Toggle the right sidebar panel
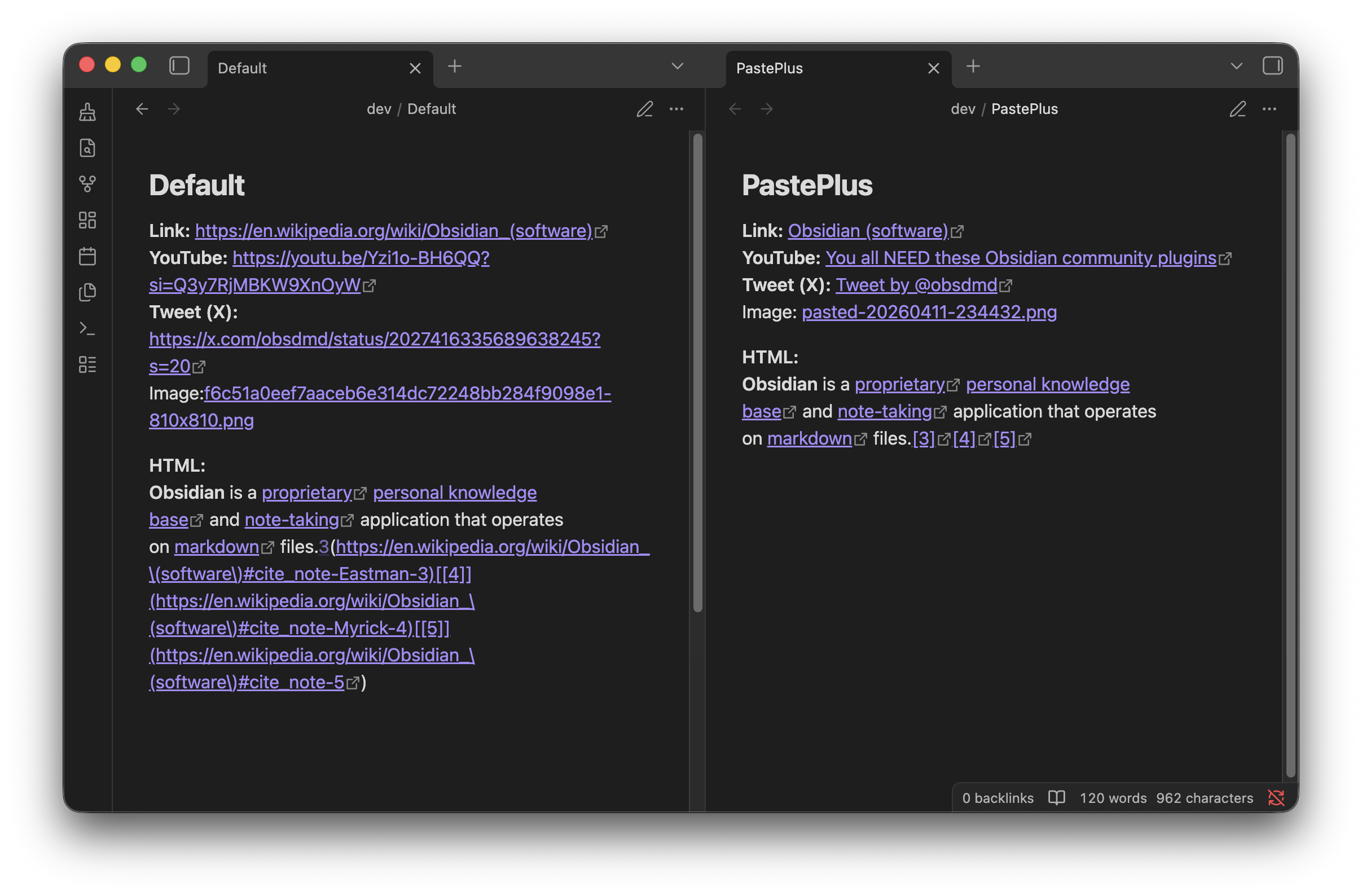The width and height of the screenshot is (1362, 896). [1273, 66]
